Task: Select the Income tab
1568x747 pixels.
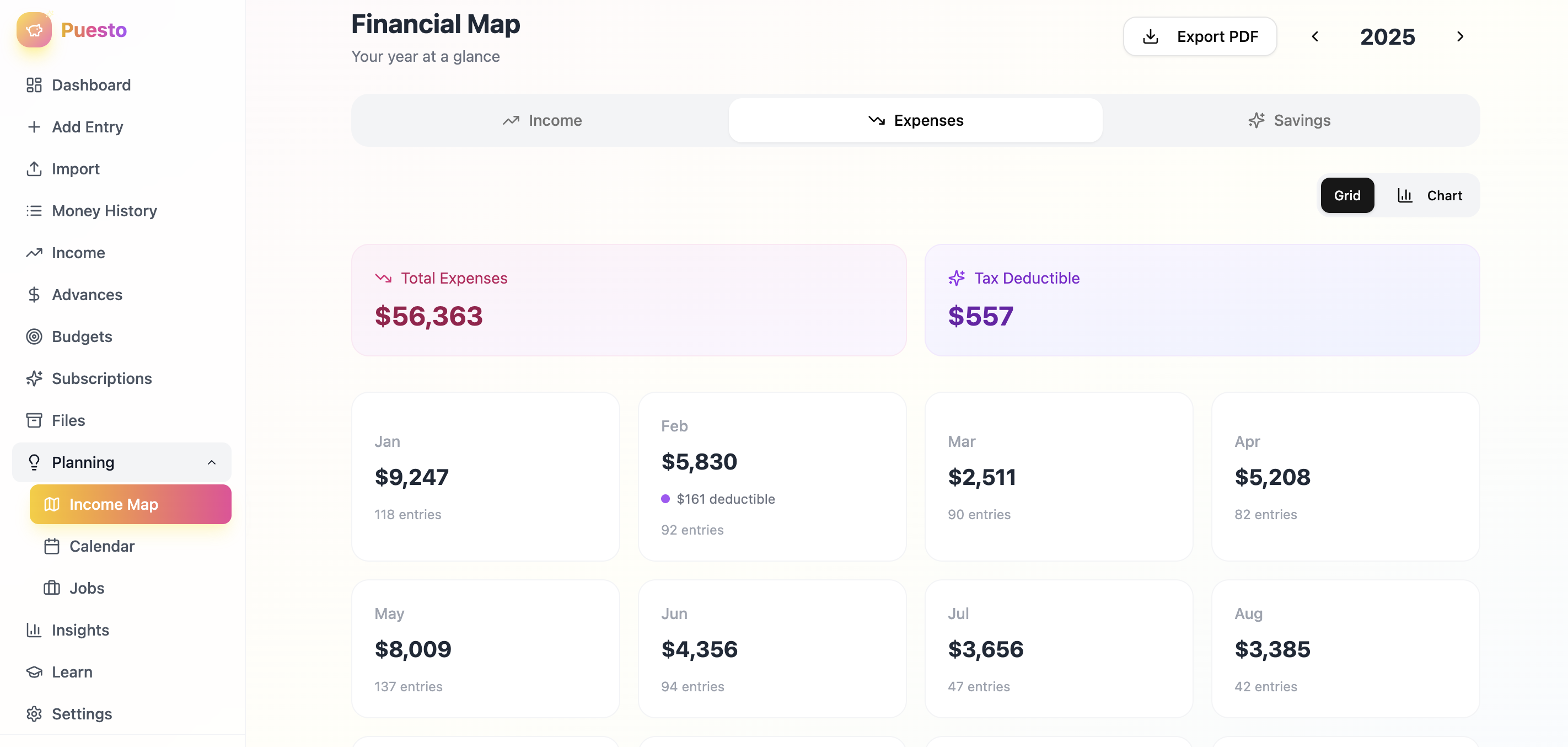Action: (542, 121)
